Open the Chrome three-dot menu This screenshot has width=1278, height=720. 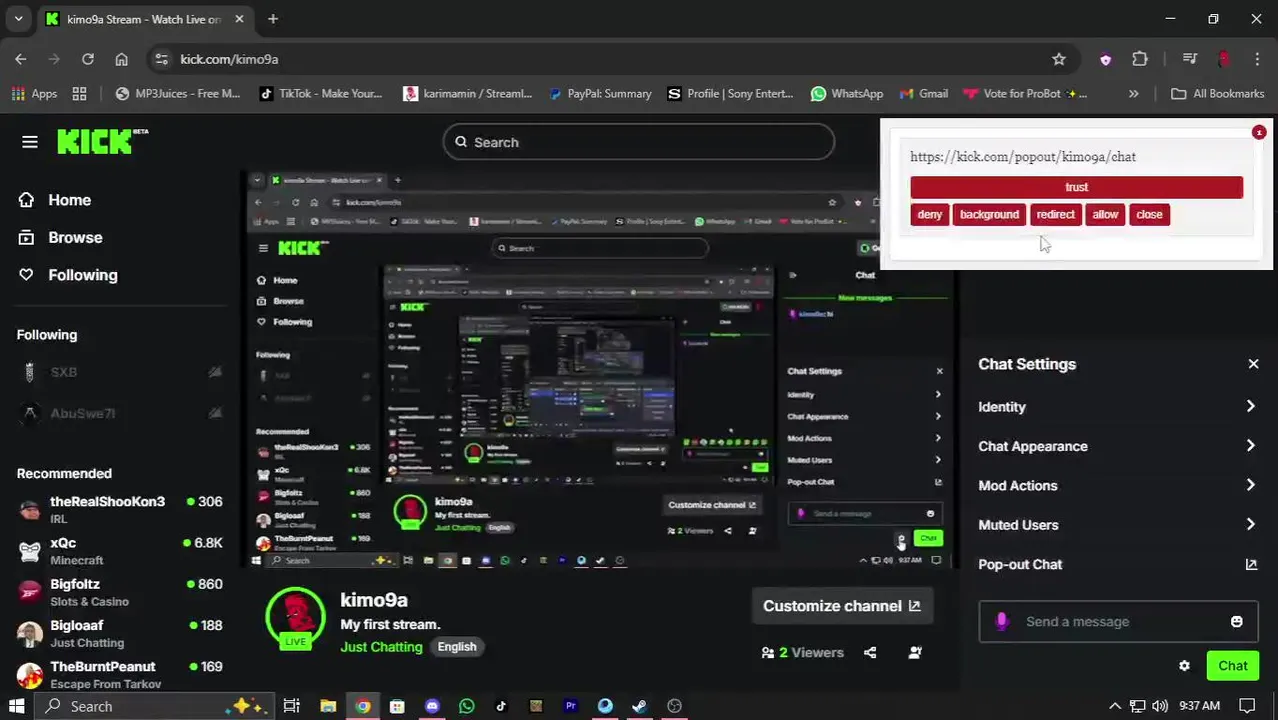1256,59
